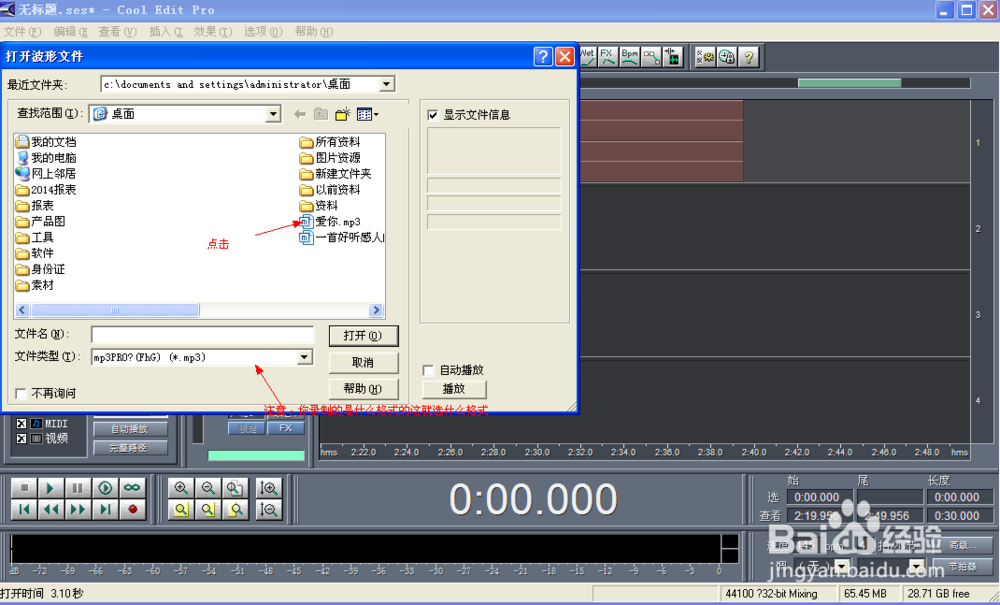
Task: Click the Bpm tempo toolbar icon
Action: click(x=631, y=56)
